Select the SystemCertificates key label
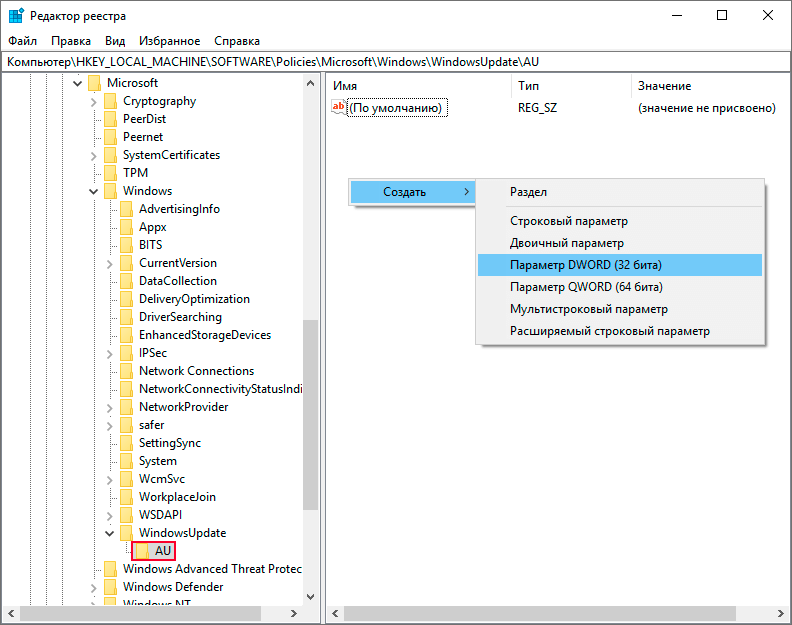Screen dimensions: 792x625 pos(171,155)
